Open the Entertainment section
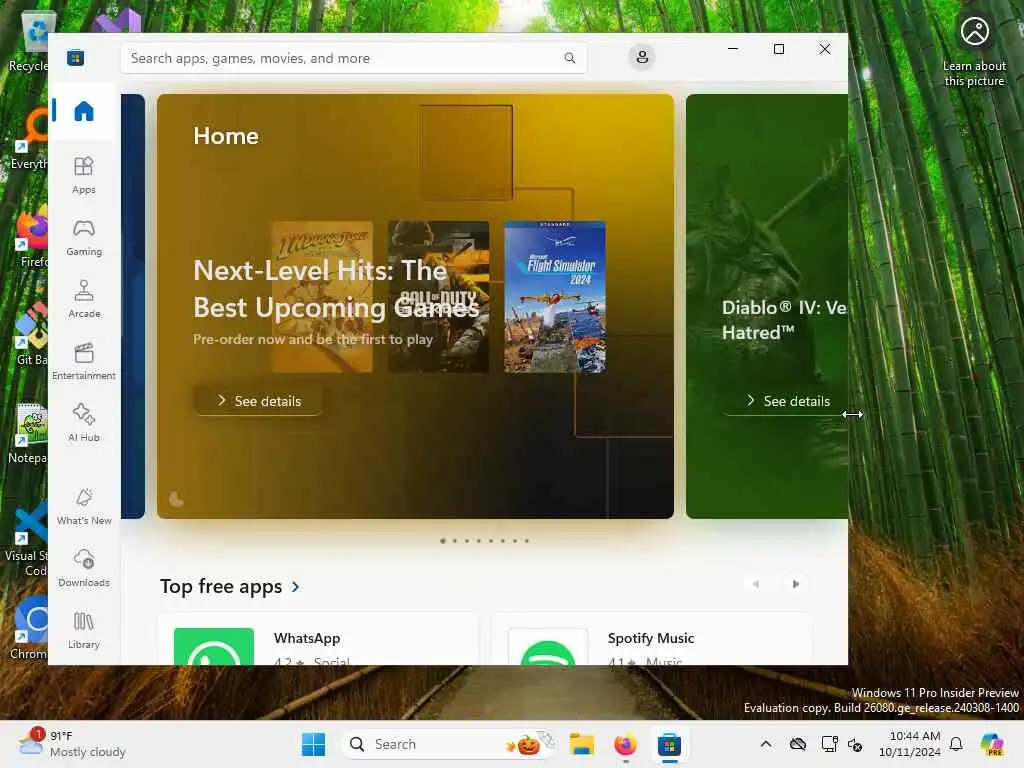The height and width of the screenshot is (768, 1024). point(84,361)
